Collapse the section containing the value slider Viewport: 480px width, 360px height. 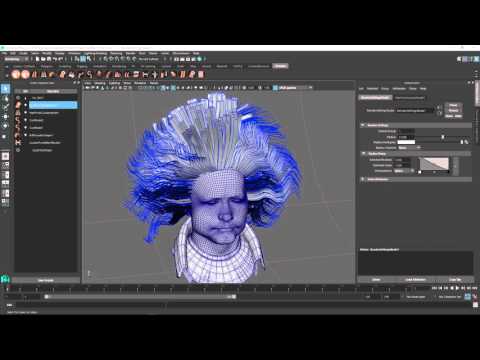coord(363,125)
